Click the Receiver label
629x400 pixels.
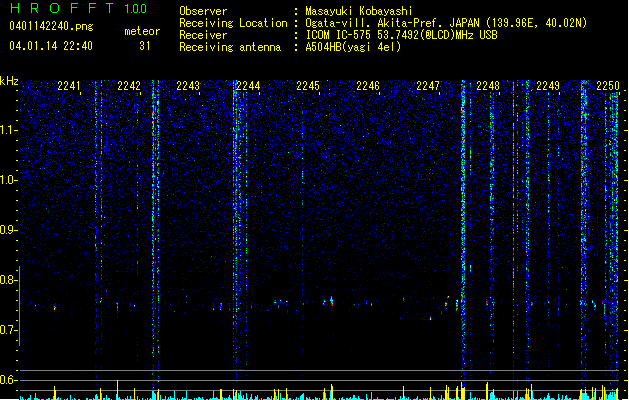pos(203,35)
